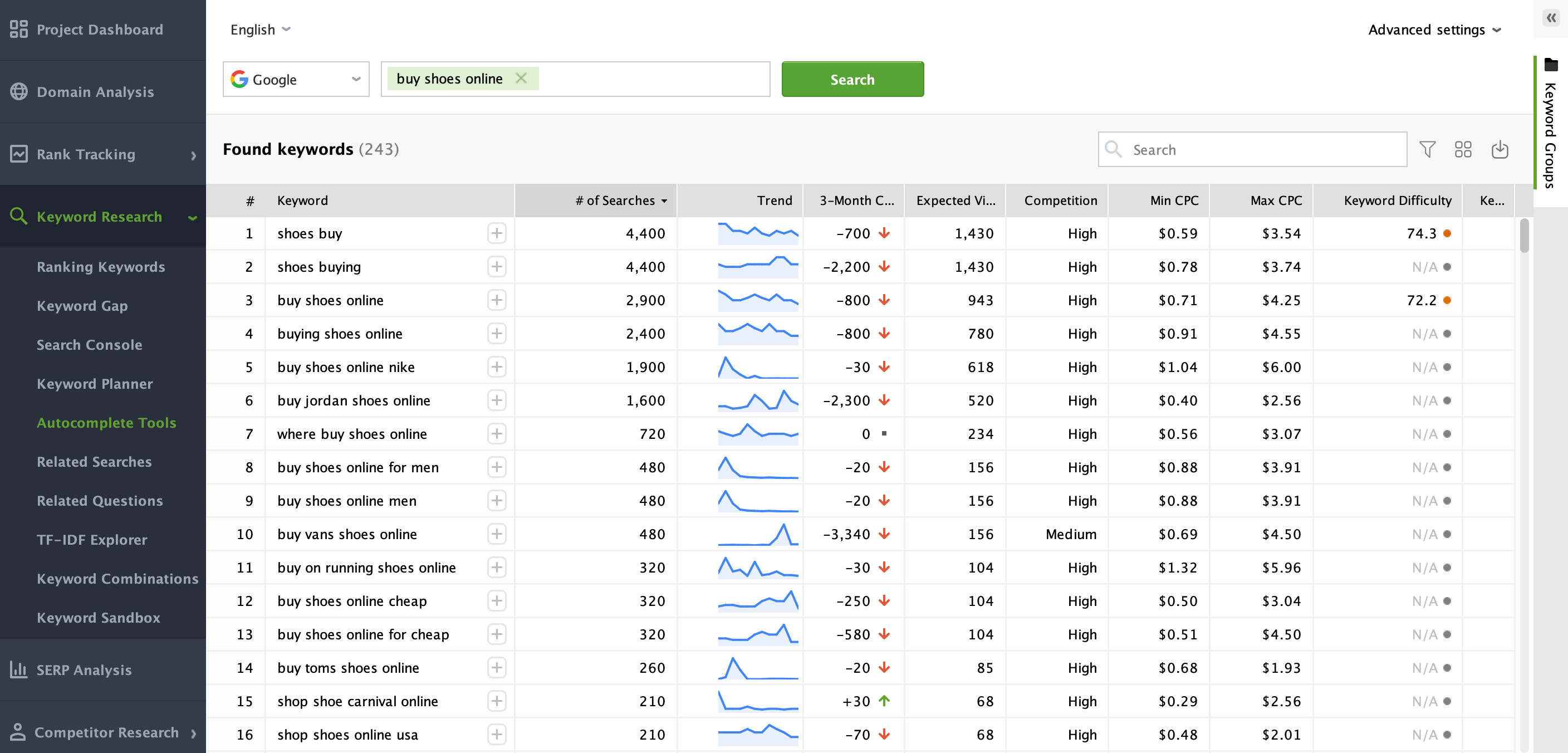
Task: Add 'buy shoes online nike' with plus icon
Action: [497, 367]
